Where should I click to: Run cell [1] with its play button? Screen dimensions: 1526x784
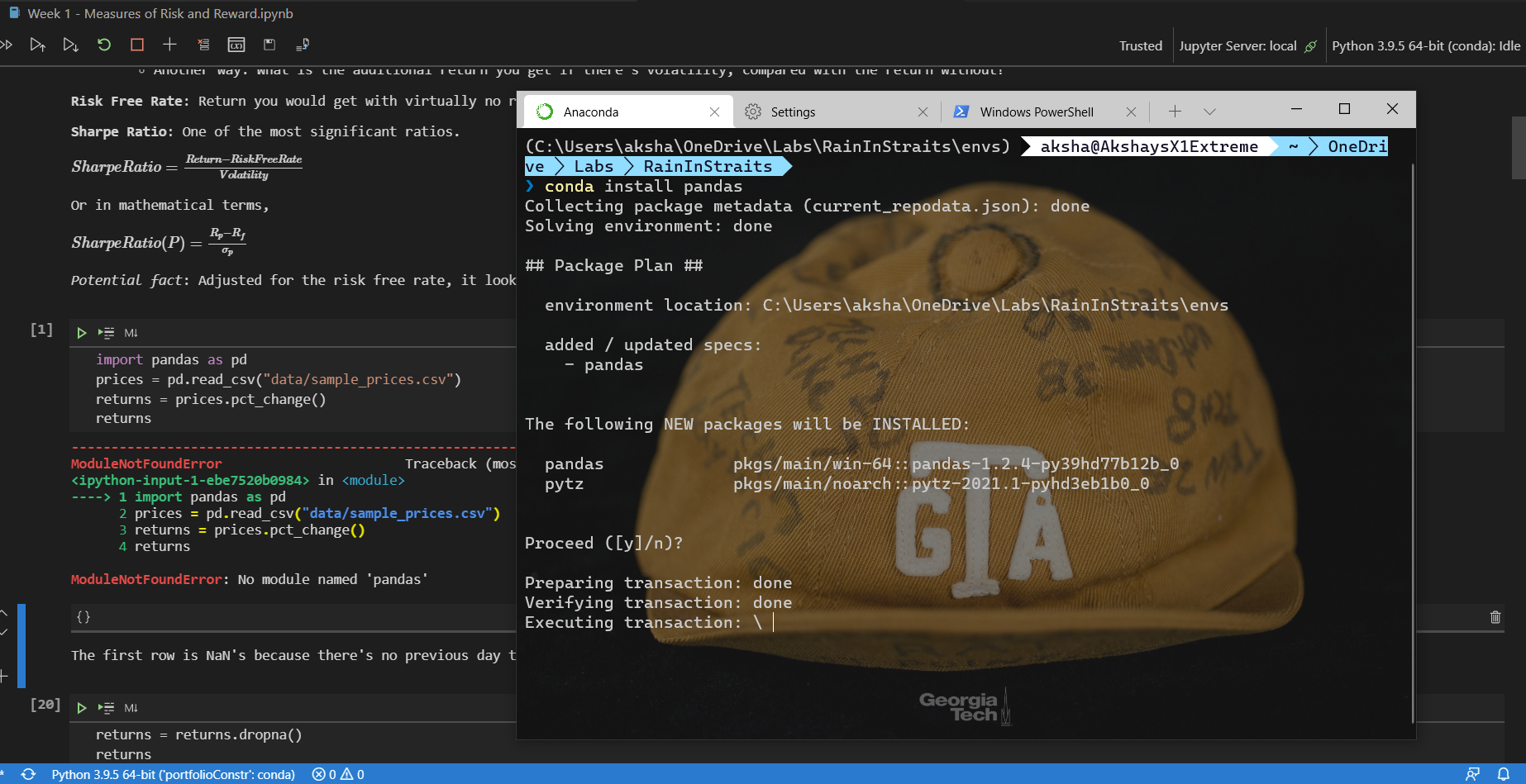[x=81, y=333]
